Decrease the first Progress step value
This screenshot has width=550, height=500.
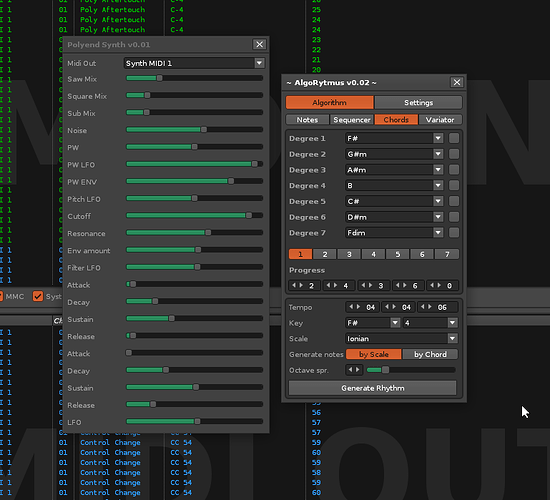tap(294, 285)
